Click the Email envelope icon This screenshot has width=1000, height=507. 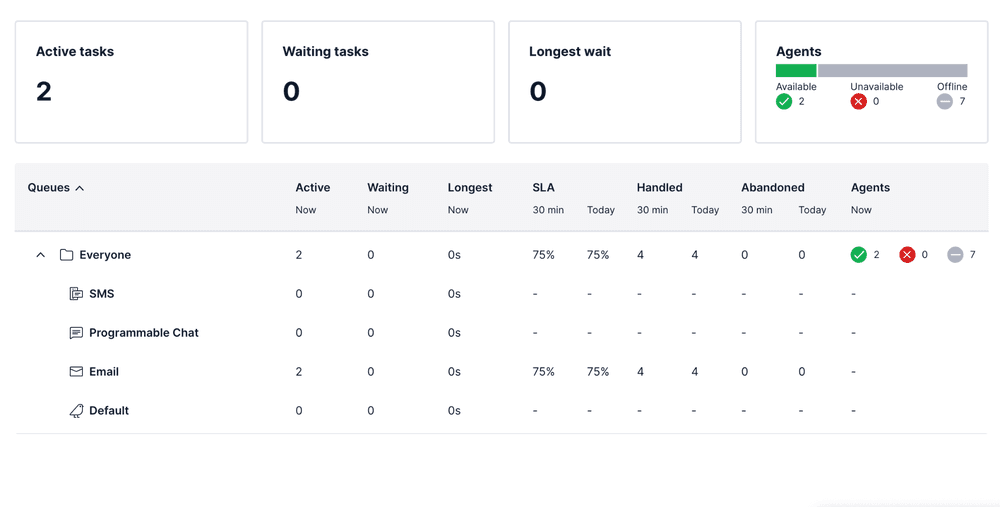click(x=76, y=372)
